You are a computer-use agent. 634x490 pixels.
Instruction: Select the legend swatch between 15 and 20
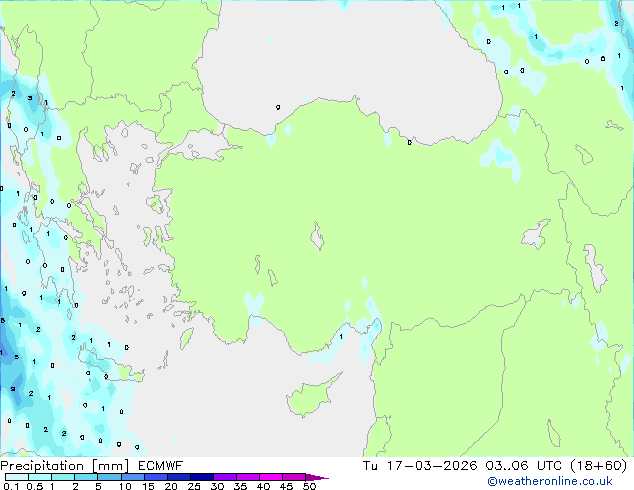[156, 477]
